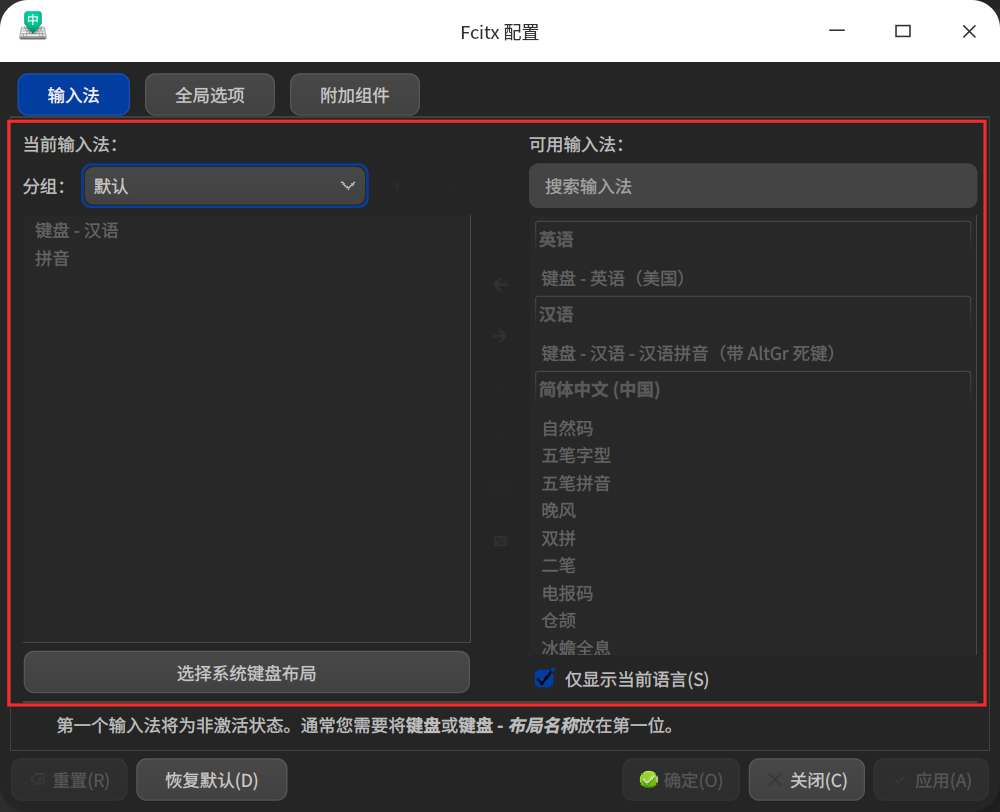Image resolution: width=1000 pixels, height=812 pixels.
Task: Click the keyboard layout preview icon
Action: tap(499, 540)
